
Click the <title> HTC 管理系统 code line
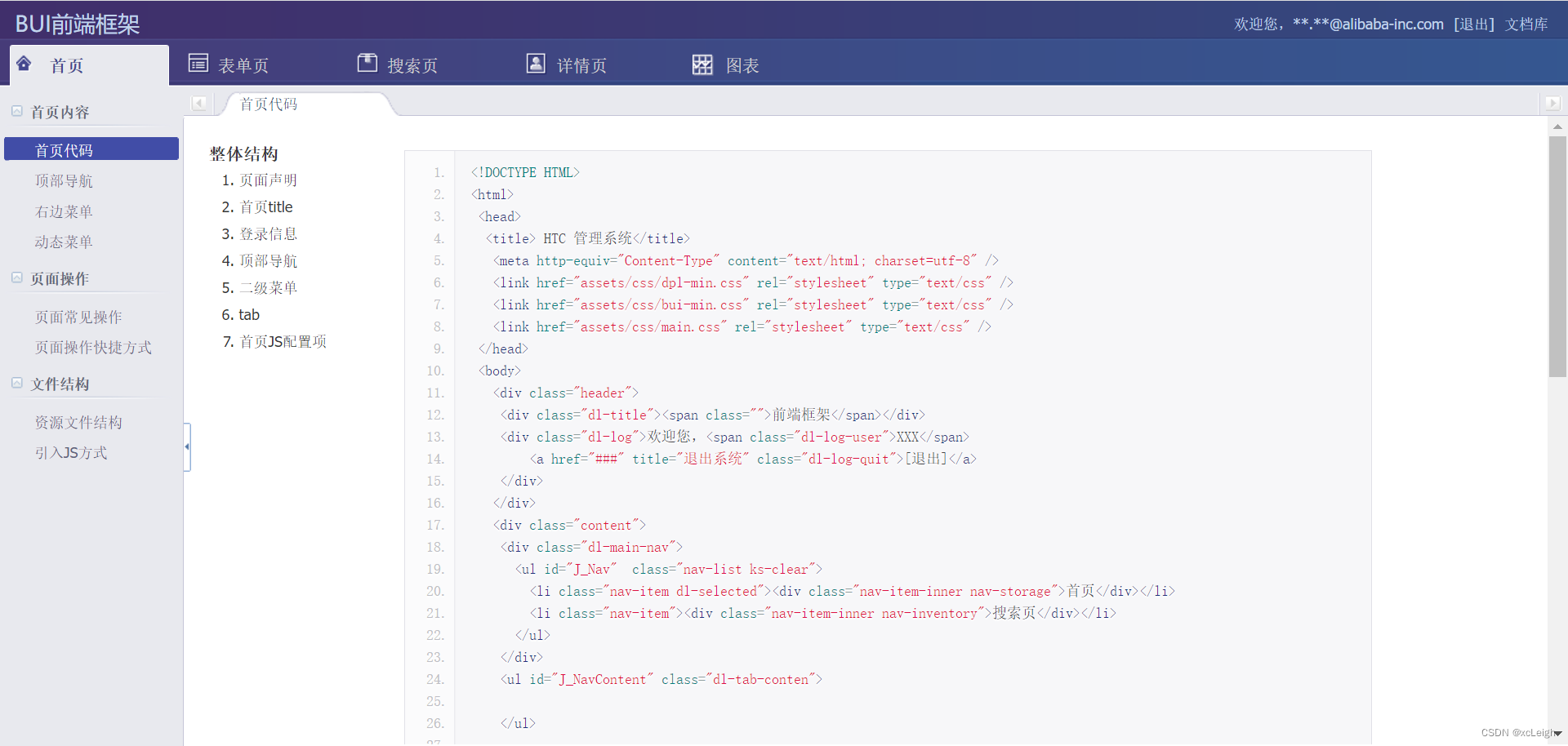point(588,238)
